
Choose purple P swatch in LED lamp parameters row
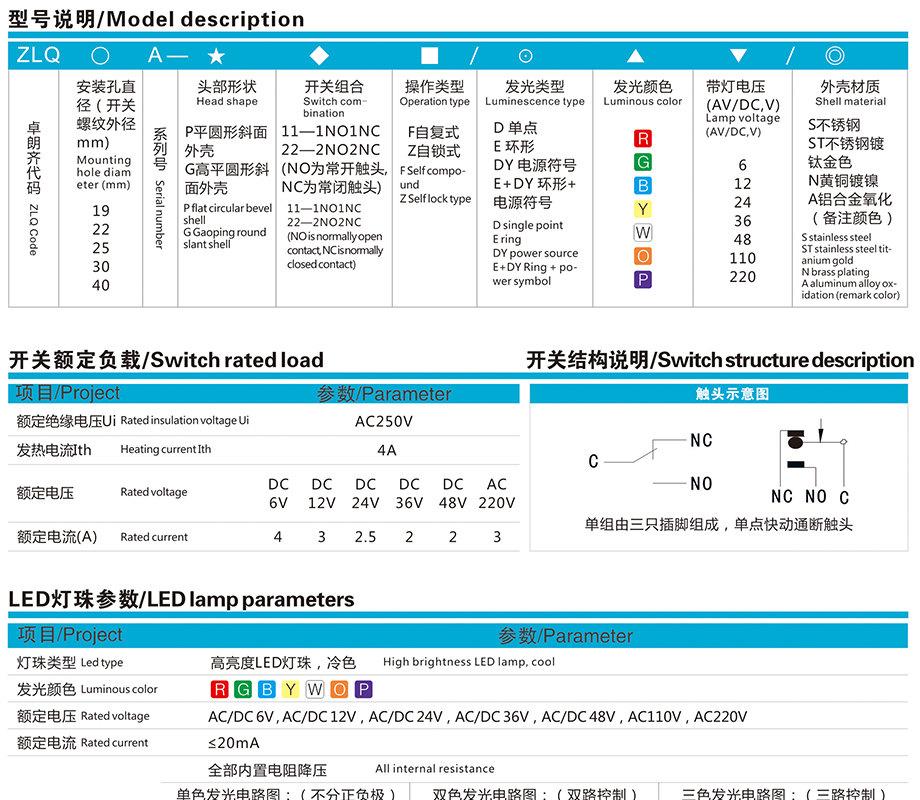point(364,689)
